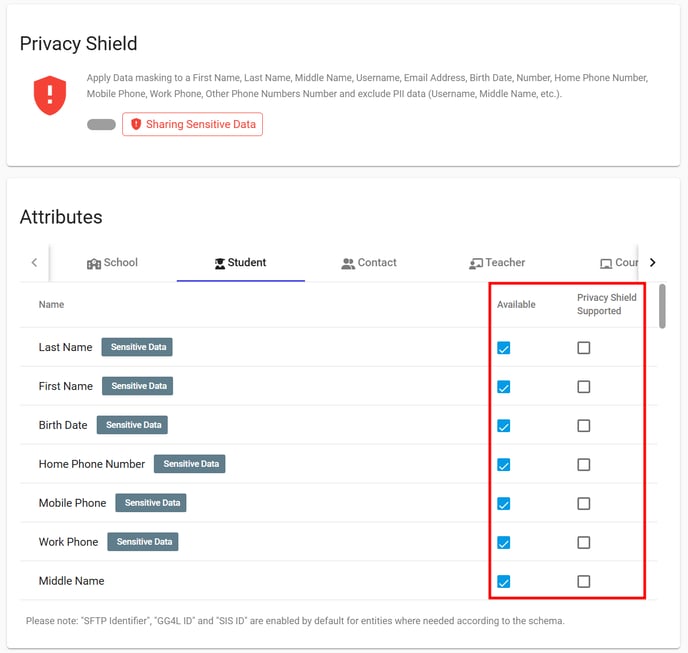Check Privacy Shield Supported for Mobile Phone

tap(584, 504)
